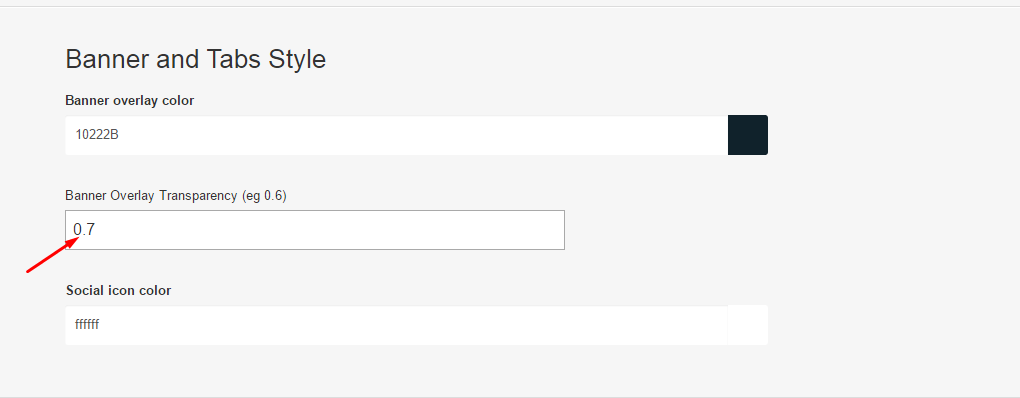Select the field holding hex code ffffff

click(x=396, y=325)
